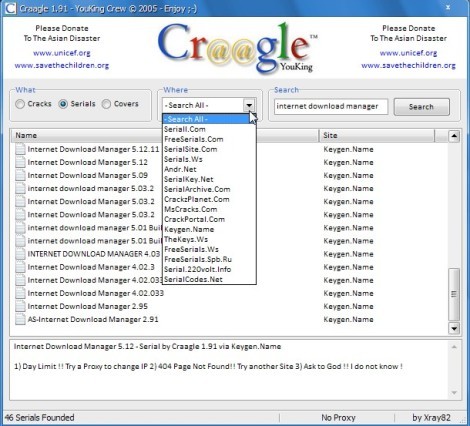The image size is (470, 426).
Task: Select 'Internet Download Manager 5.12' result
Action: click(88, 162)
